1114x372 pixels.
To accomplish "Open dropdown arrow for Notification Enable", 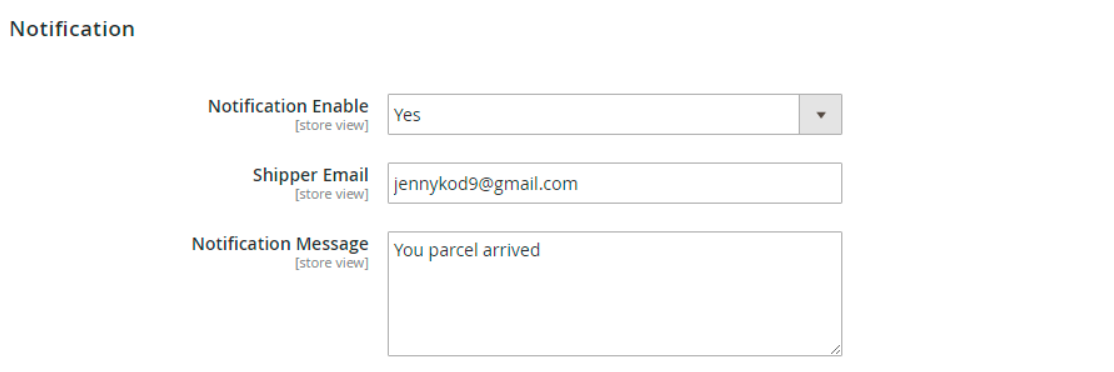I will (821, 114).
